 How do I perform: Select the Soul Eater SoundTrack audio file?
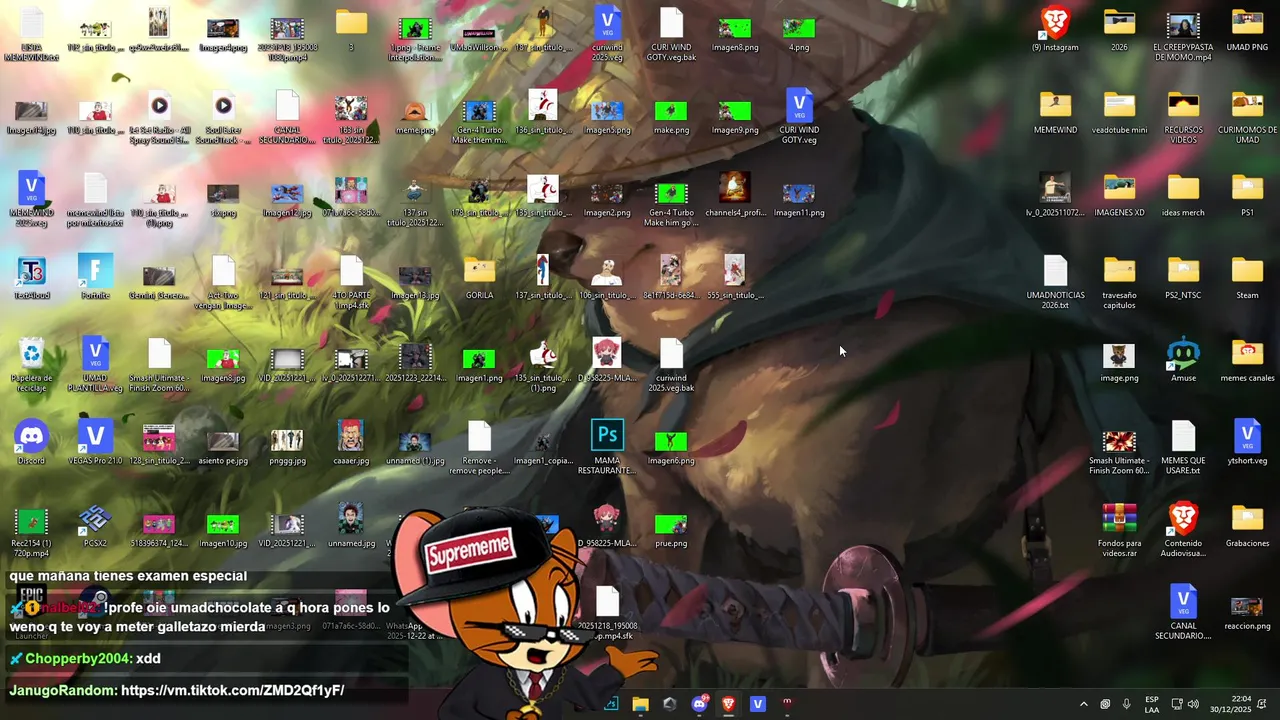click(223, 117)
